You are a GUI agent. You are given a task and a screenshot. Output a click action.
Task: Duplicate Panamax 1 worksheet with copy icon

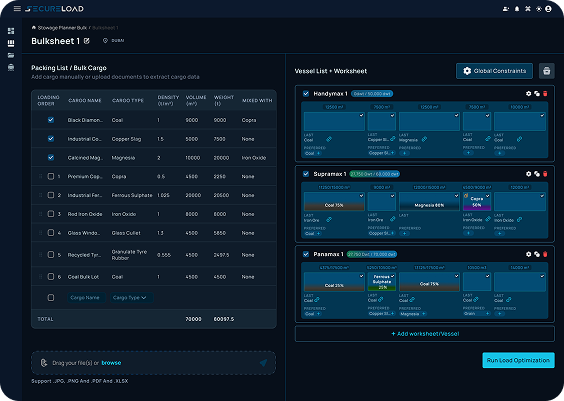tap(537, 254)
